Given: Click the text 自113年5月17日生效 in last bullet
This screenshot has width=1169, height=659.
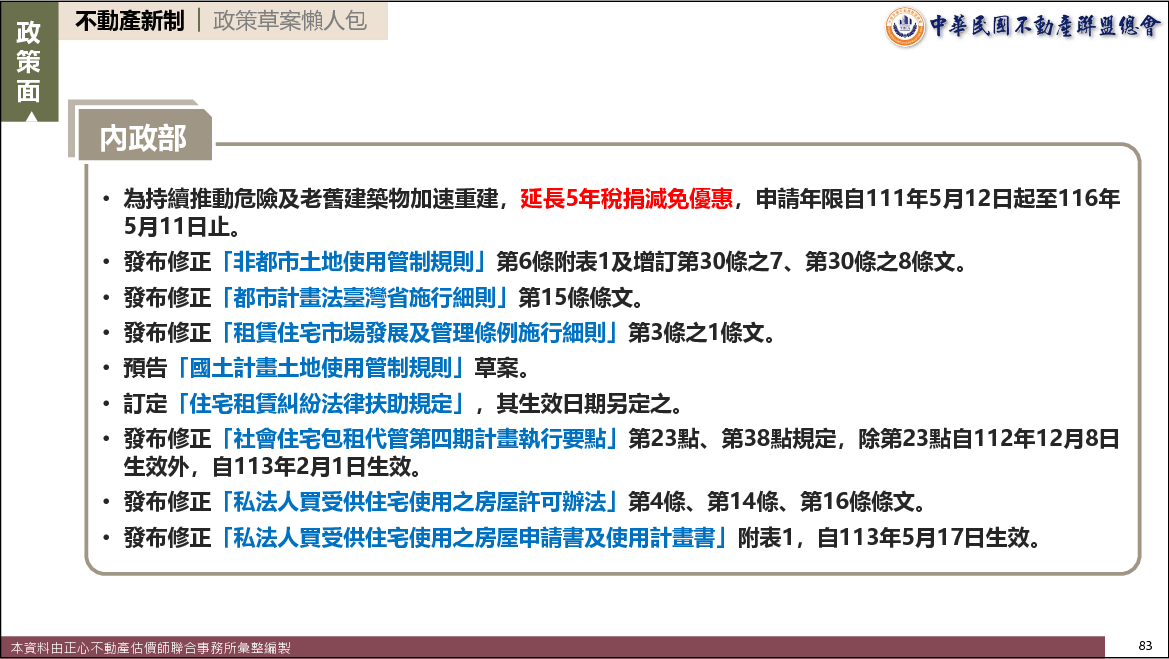Looking at the screenshot, I should pyautogui.click(x=923, y=537).
